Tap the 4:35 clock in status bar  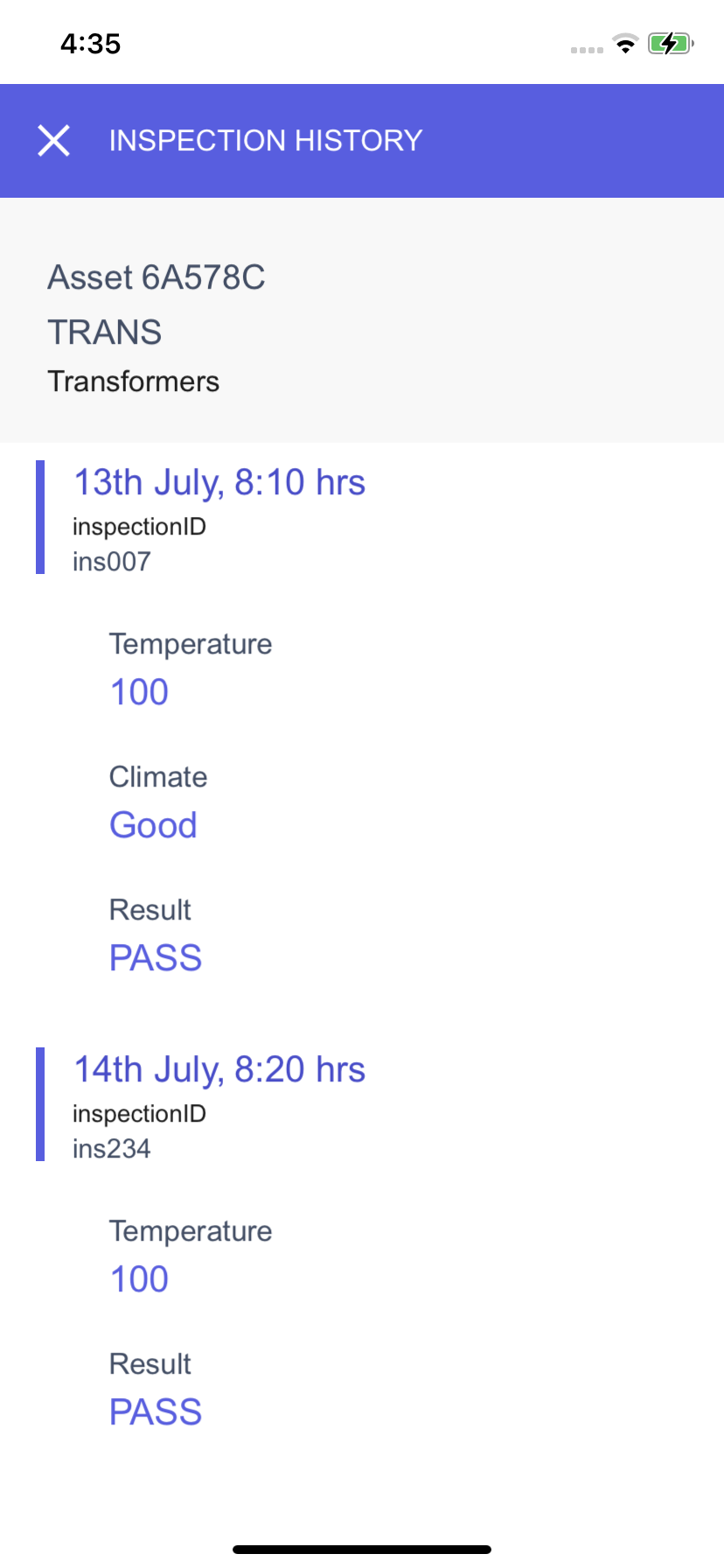click(x=91, y=43)
